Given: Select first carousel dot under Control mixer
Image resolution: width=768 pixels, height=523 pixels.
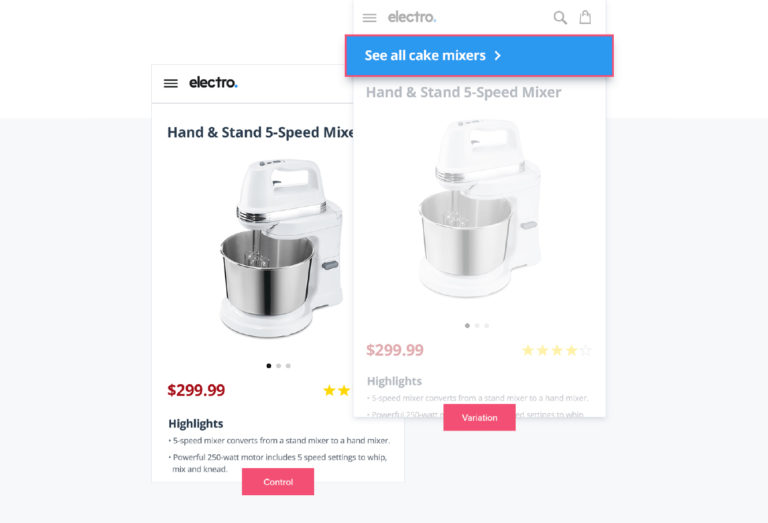Looking at the screenshot, I should (x=268, y=366).
